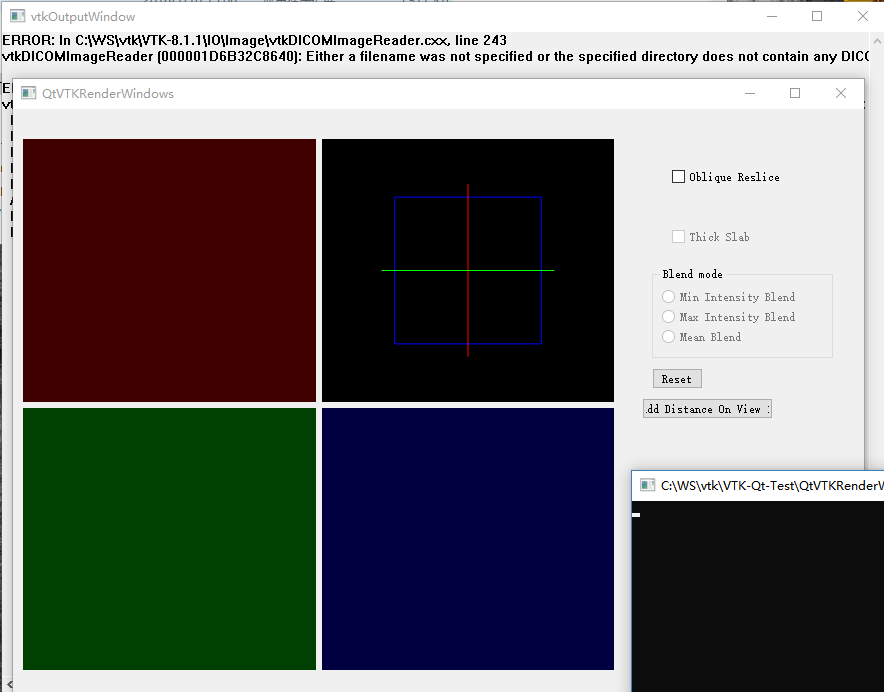Close the QtVTKRenderWindows window
Screen dimensions: 884x692
tap(841, 93)
